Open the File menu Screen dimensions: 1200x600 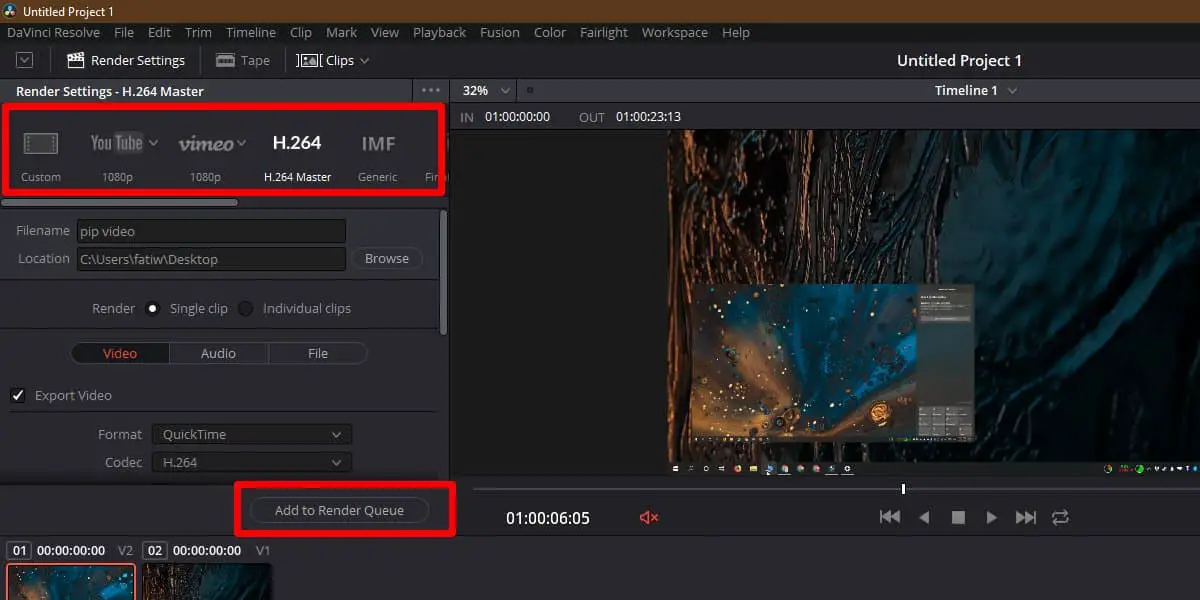click(x=124, y=32)
